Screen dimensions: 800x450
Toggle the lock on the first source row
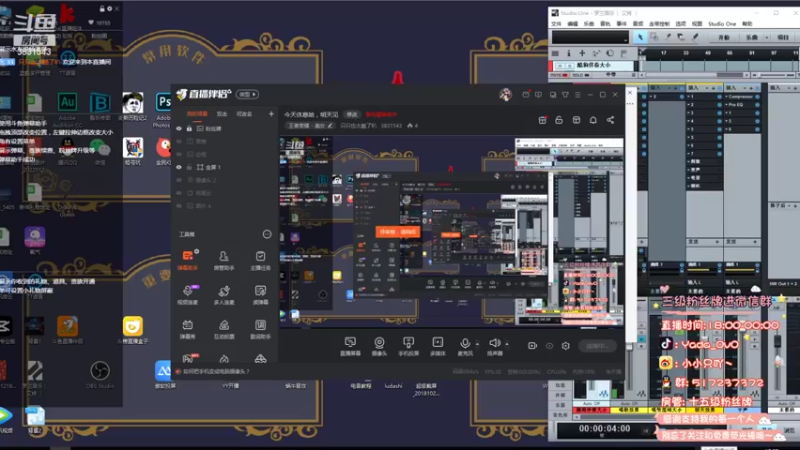(x=189, y=129)
